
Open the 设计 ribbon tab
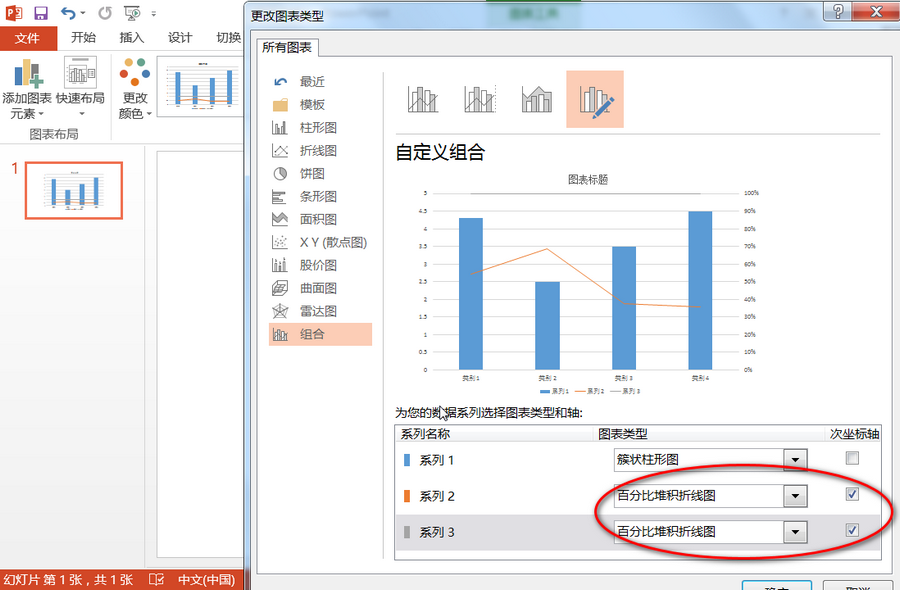tap(179, 38)
